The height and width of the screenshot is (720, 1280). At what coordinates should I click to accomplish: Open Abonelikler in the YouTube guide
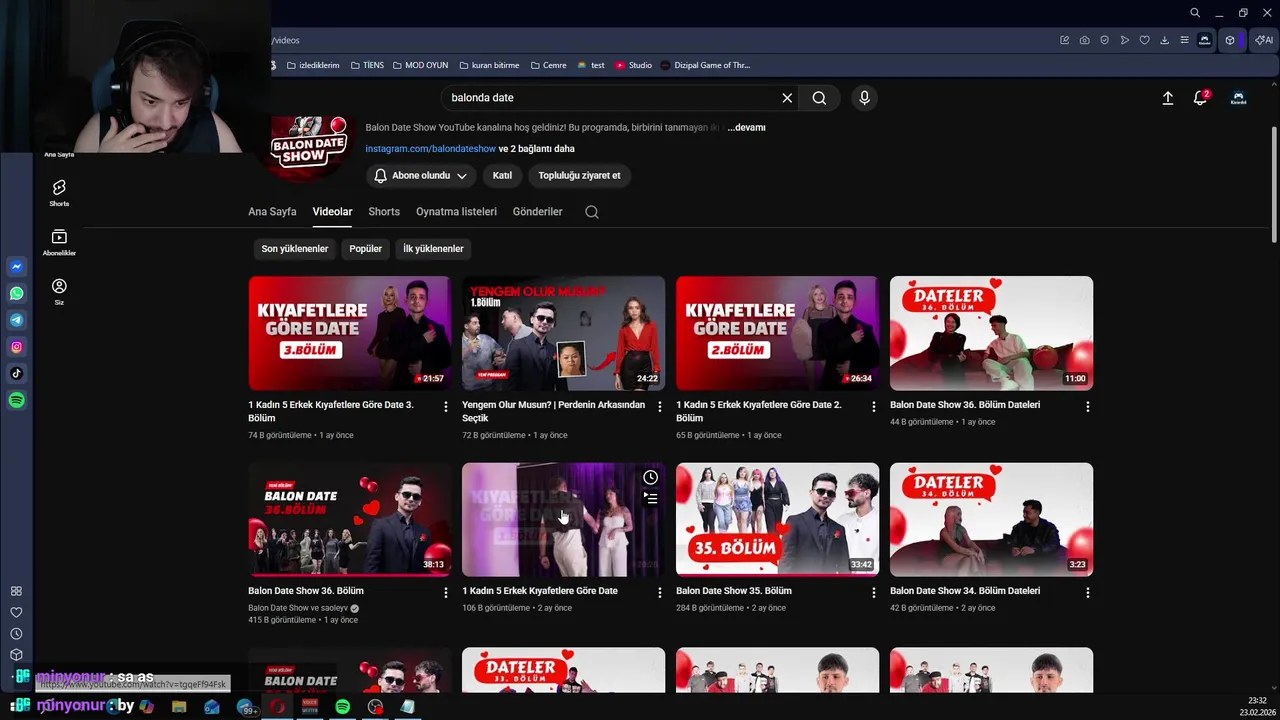(59, 242)
